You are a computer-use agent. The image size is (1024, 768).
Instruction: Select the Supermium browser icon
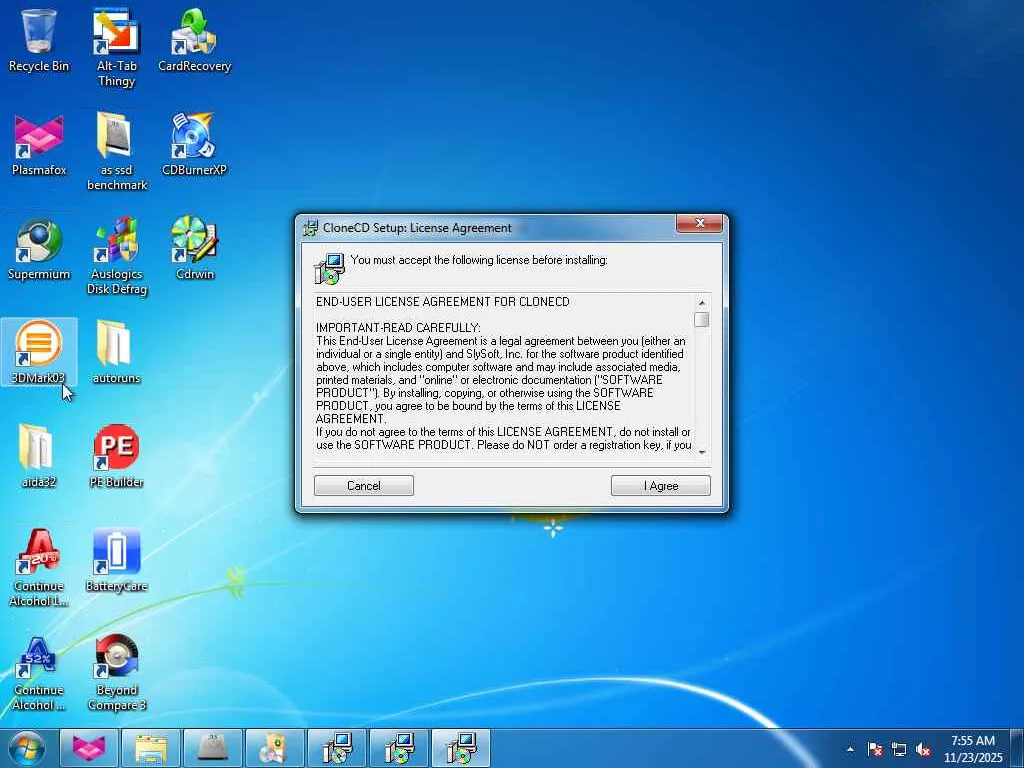click(39, 249)
